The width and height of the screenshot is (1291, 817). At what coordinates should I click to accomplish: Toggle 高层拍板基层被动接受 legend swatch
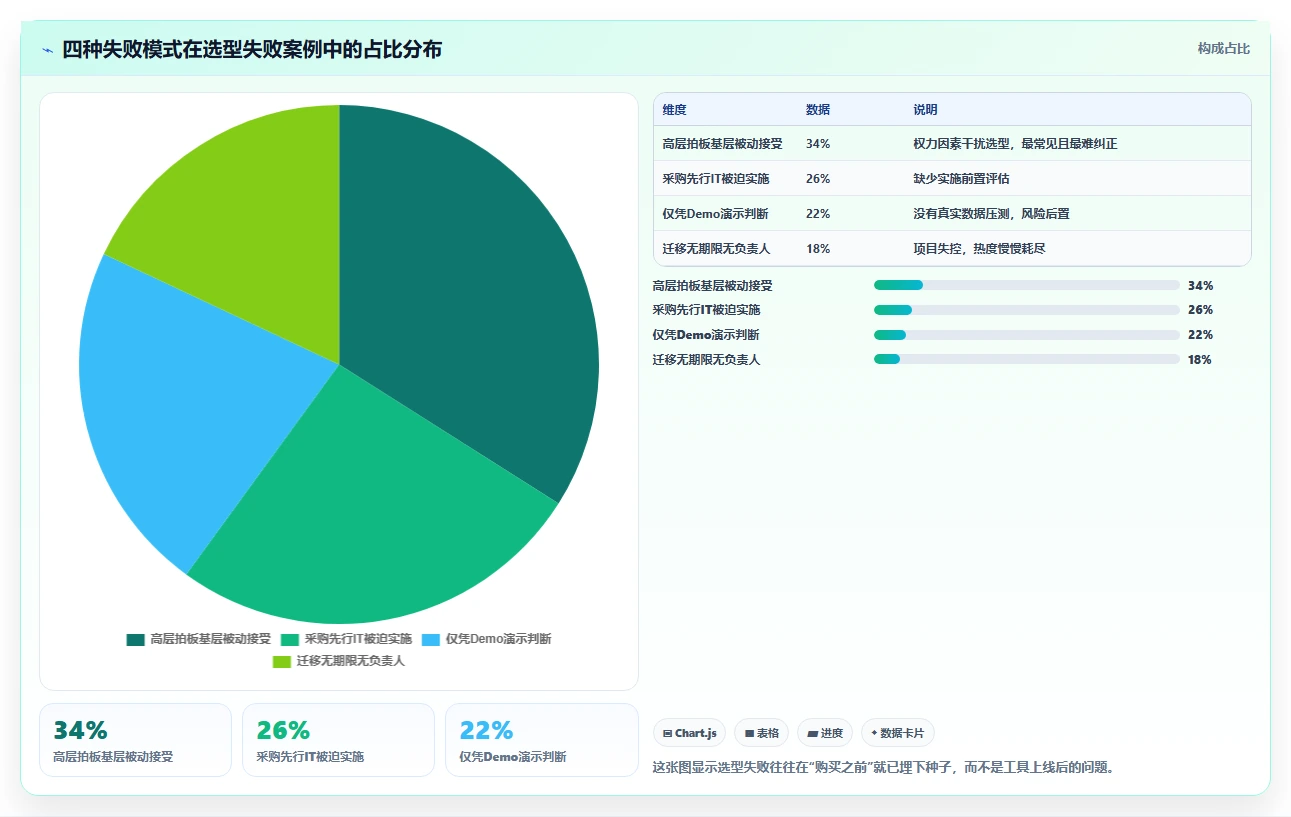[136, 639]
